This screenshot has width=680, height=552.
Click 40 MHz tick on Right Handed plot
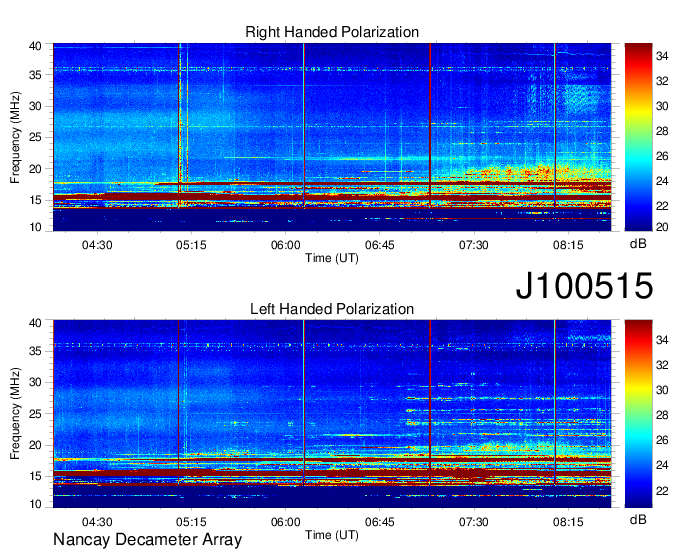(35, 46)
